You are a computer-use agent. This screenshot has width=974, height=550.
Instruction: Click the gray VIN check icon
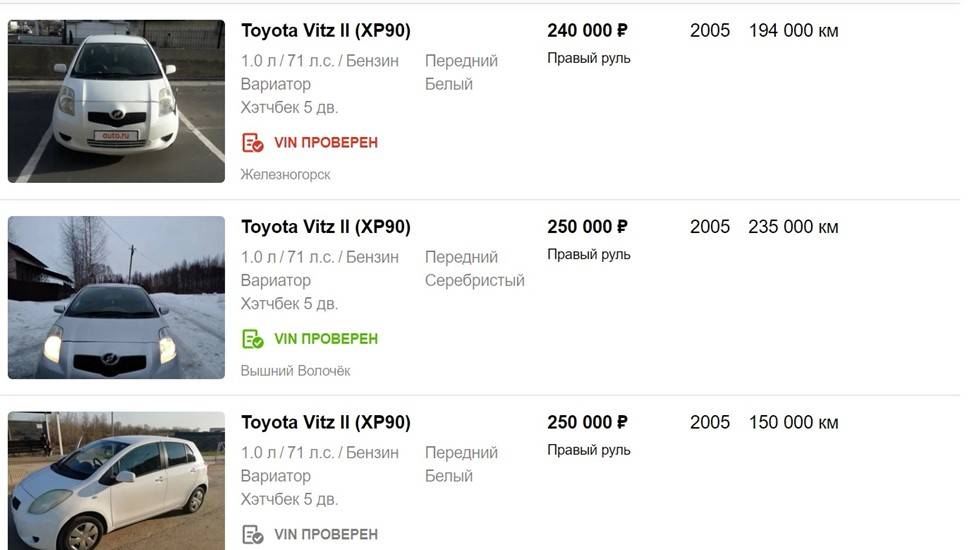(x=253, y=535)
